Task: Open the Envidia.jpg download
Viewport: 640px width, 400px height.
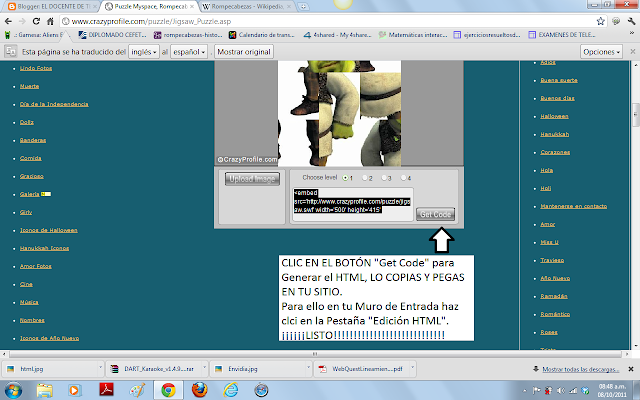Action: coord(258,369)
